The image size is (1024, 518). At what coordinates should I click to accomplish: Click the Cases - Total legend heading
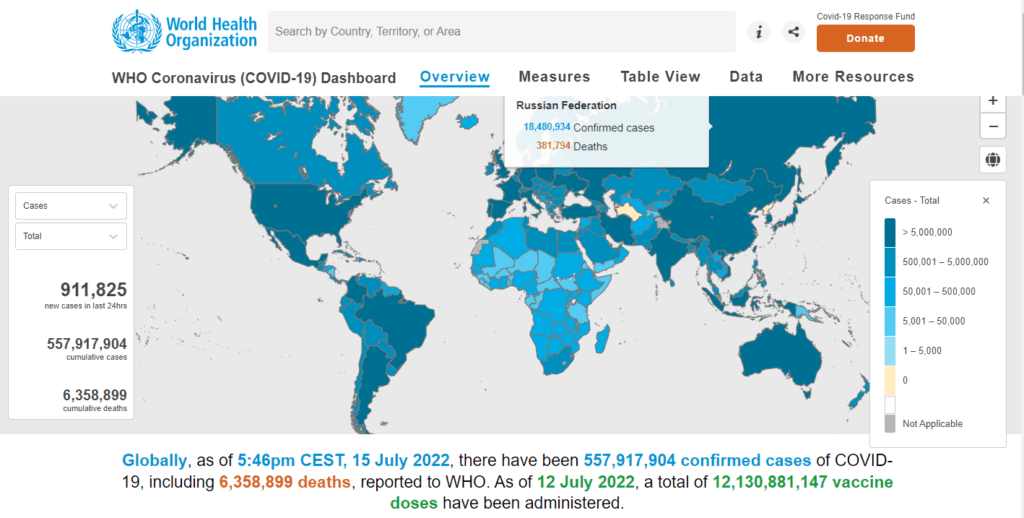pos(912,201)
